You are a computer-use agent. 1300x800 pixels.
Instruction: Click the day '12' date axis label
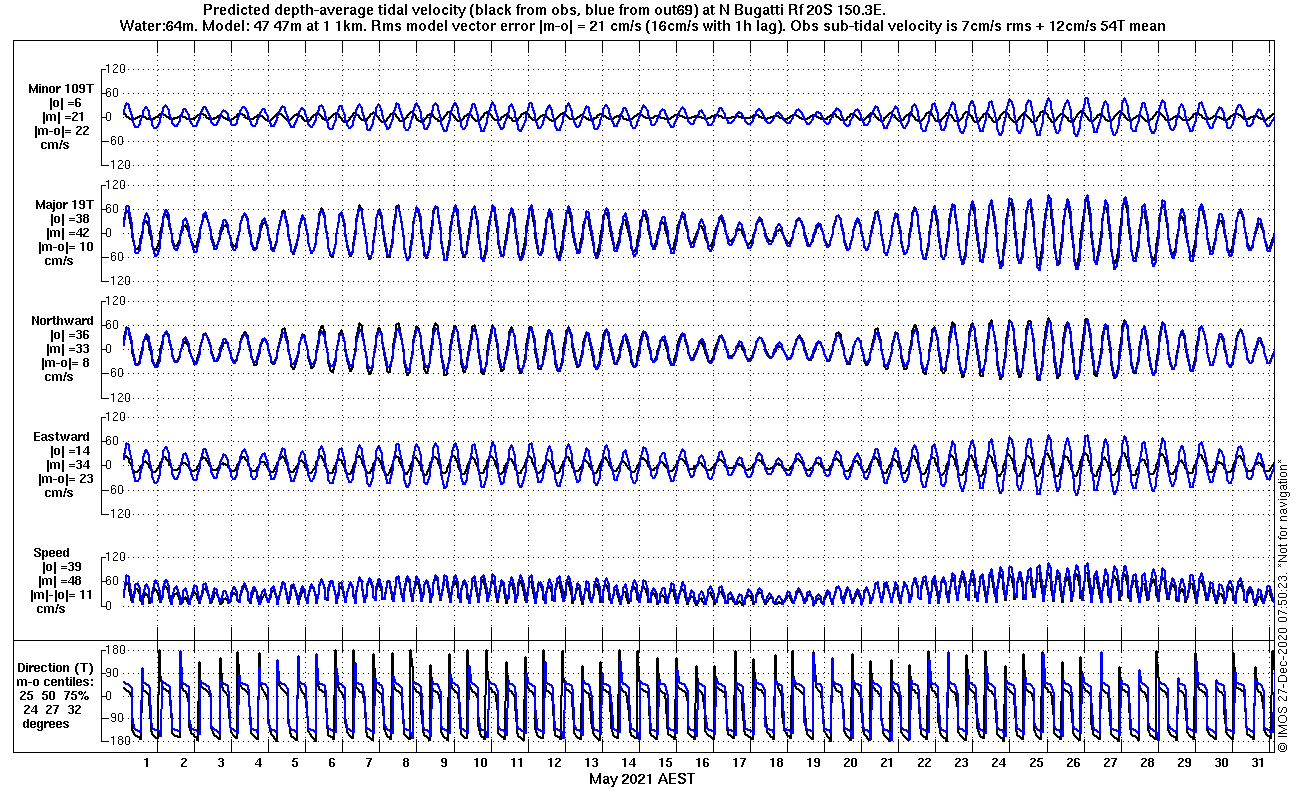click(554, 763)
